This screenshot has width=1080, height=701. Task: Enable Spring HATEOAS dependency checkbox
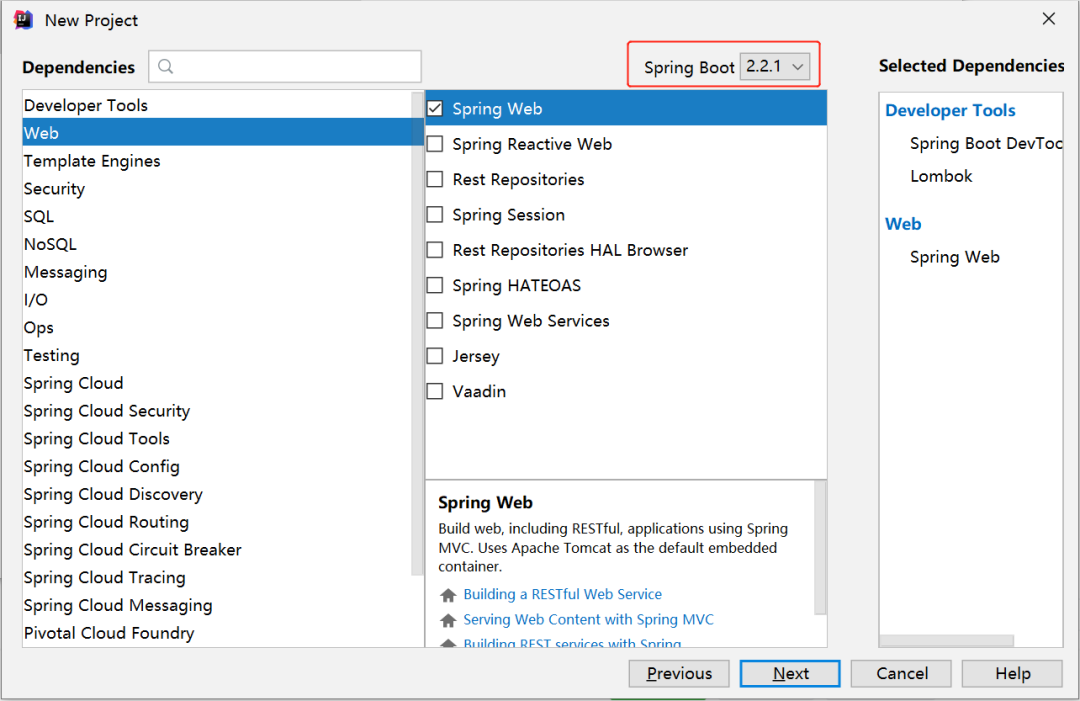(x=435, y=285)
